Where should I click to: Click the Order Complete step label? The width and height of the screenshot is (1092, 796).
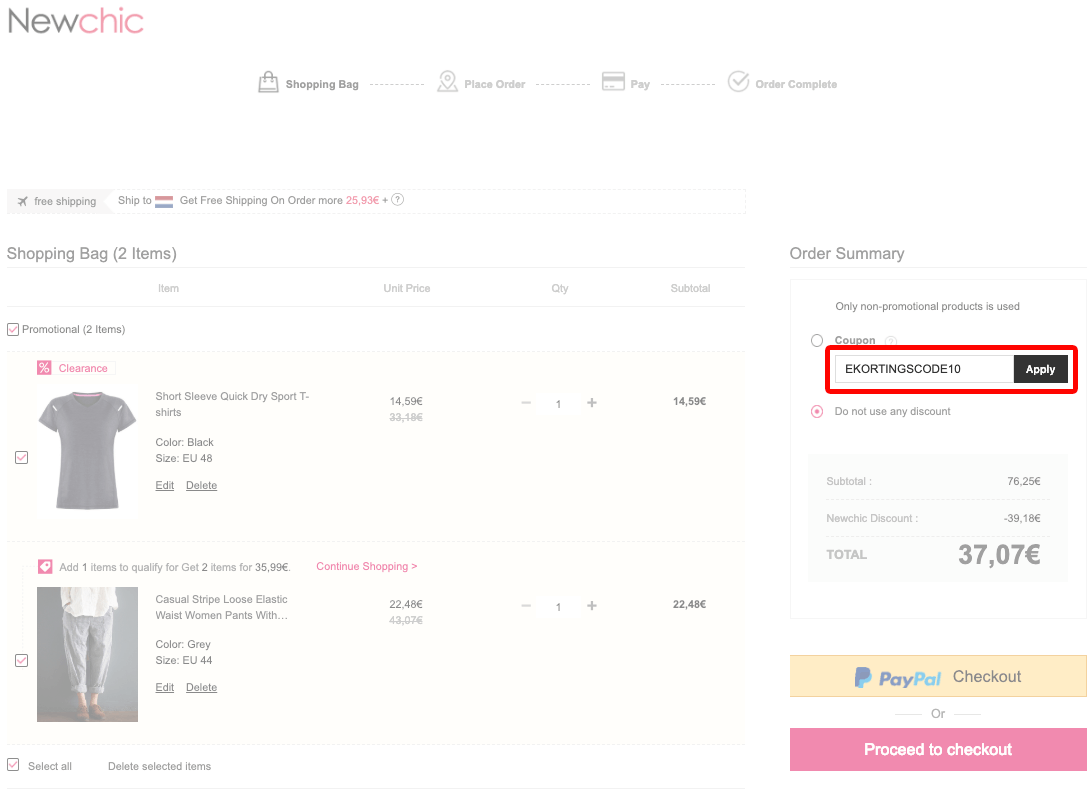796,84
